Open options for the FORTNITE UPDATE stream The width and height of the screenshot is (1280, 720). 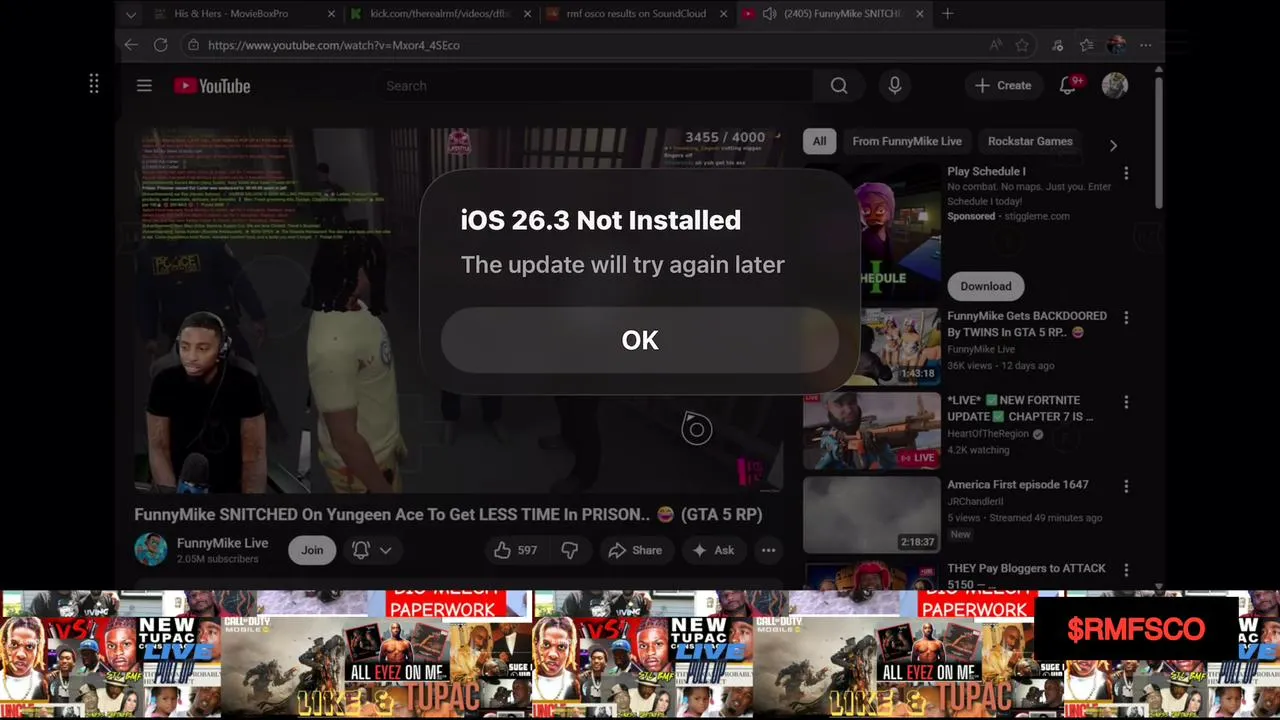(1126, 402)
